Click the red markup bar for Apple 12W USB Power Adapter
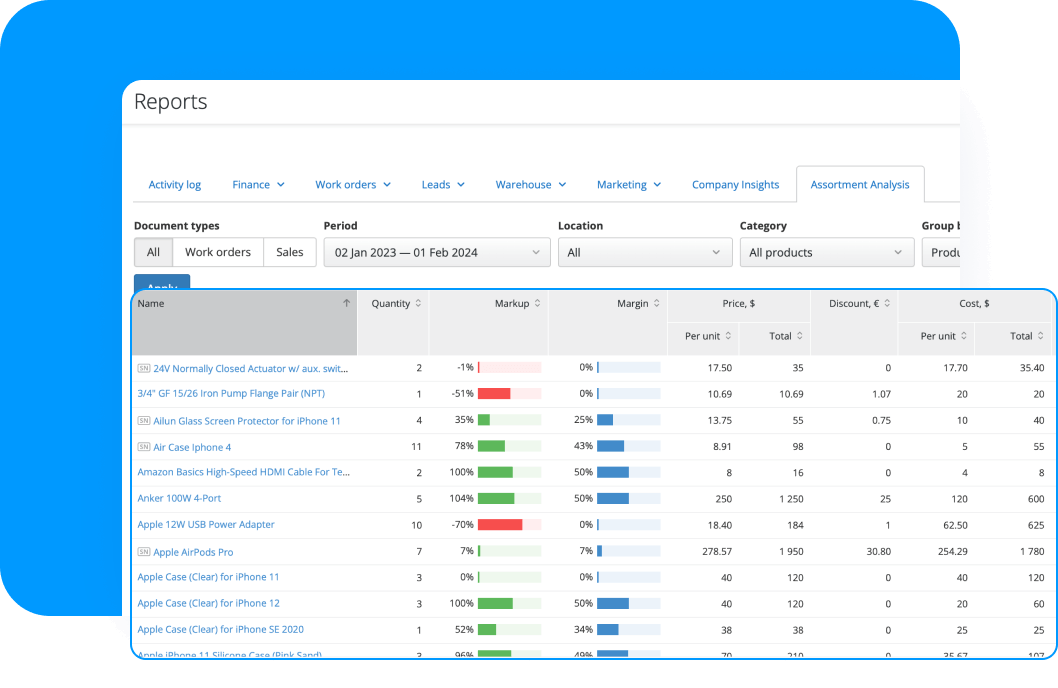The height and width of the screenshot is (688, 1058). coord(500,524)
